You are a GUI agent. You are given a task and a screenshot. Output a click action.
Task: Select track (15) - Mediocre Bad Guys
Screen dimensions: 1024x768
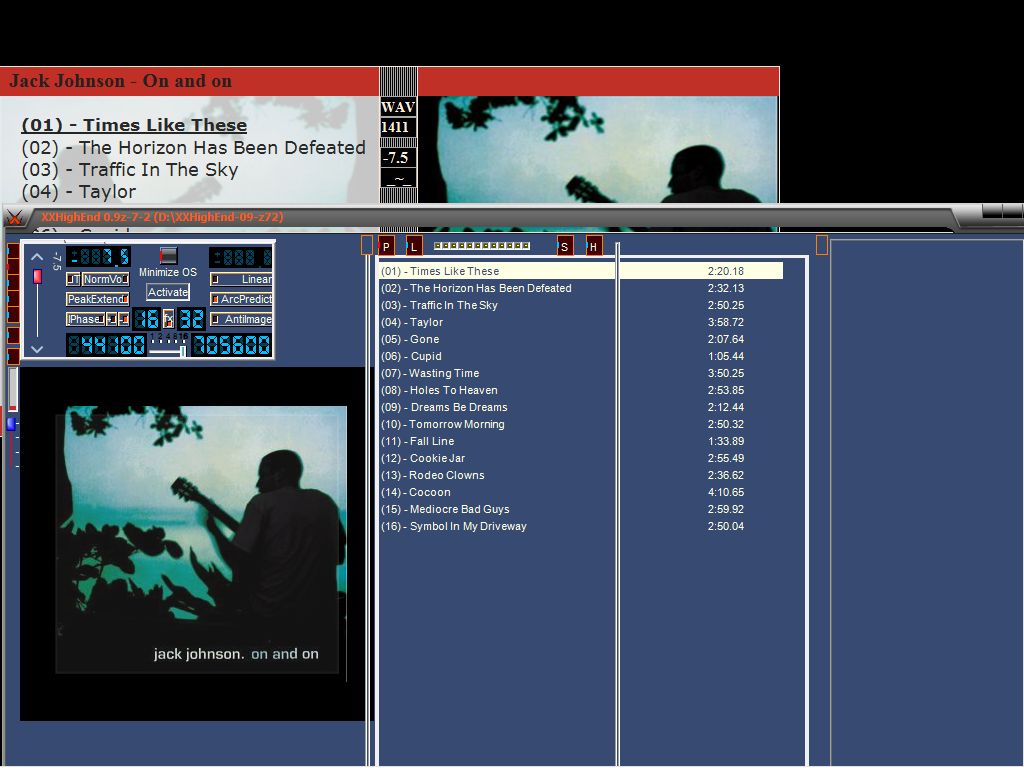coord(581,509)
